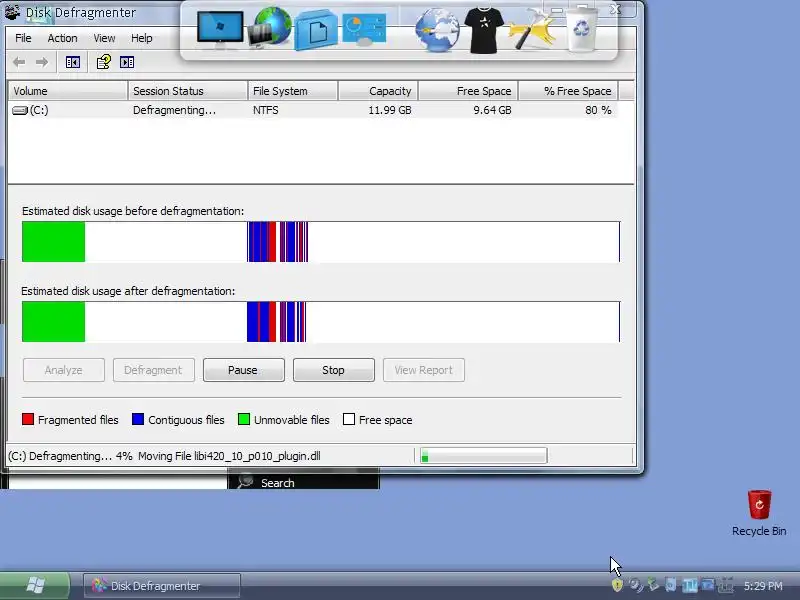800x600 pixels.
Task: Click the C: drive icon in volume list
Action: click(20, 110)
